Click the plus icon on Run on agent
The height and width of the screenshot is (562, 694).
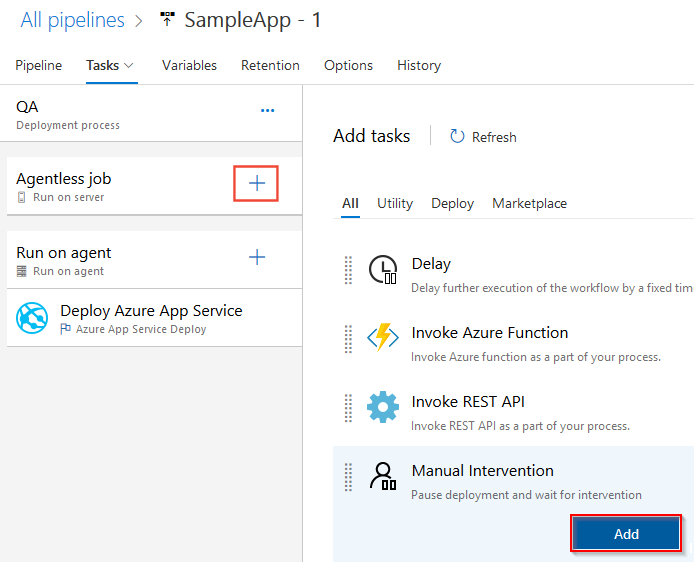[x=257, y=258]
